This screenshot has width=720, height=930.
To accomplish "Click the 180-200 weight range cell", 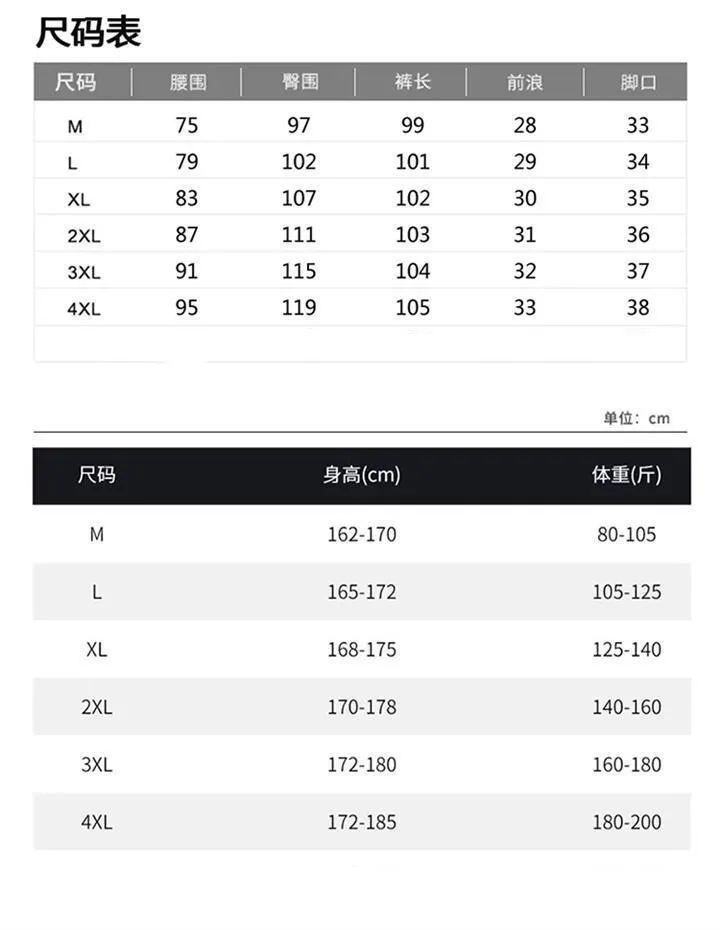I will click(626, 822).
